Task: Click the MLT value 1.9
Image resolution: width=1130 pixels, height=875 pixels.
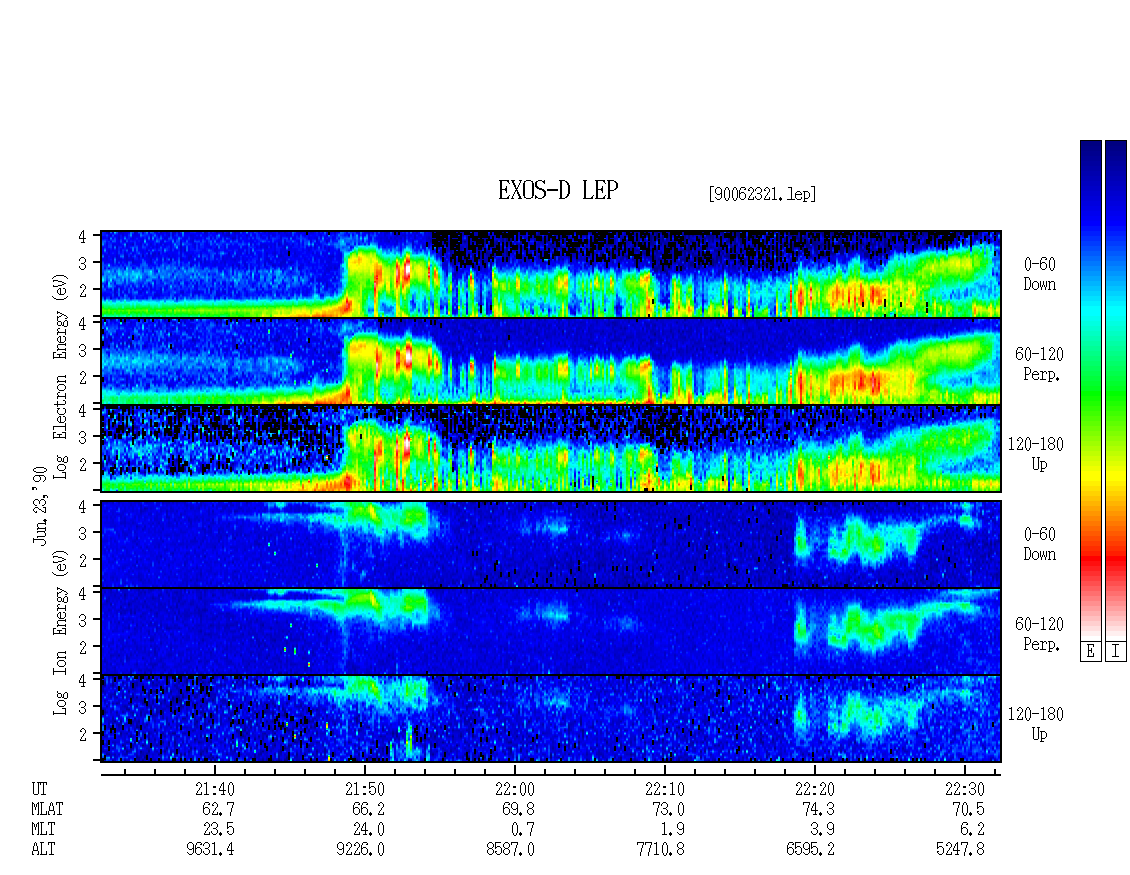Action: [x=672, y=830]
